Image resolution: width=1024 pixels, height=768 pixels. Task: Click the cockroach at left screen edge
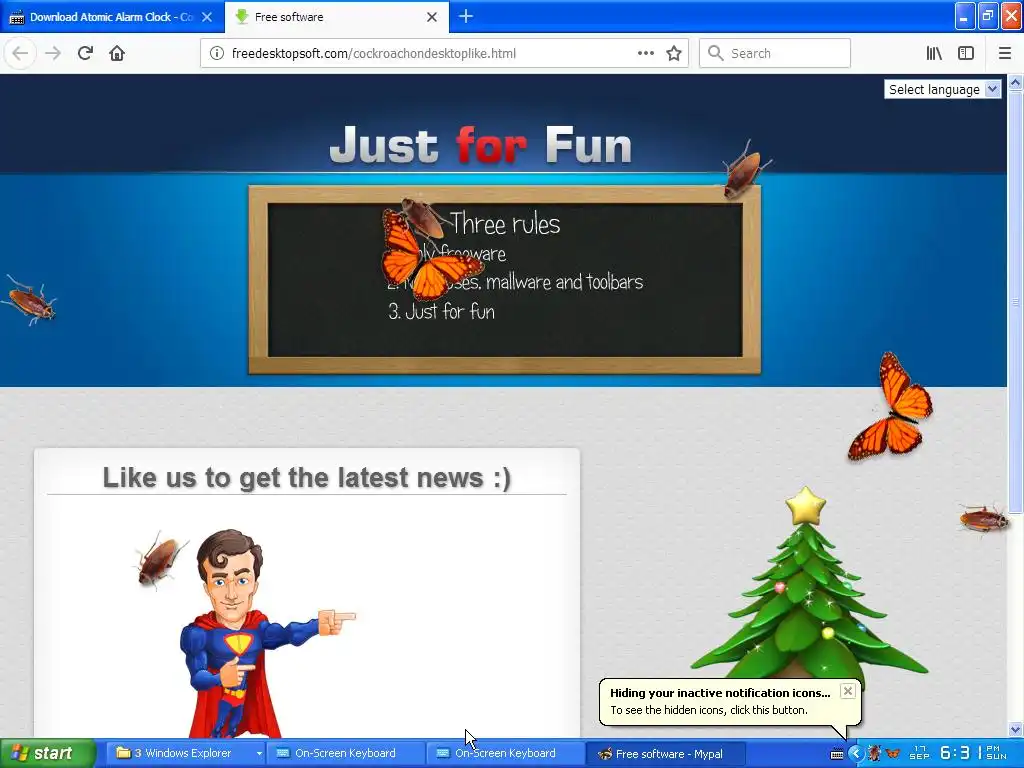30,302
